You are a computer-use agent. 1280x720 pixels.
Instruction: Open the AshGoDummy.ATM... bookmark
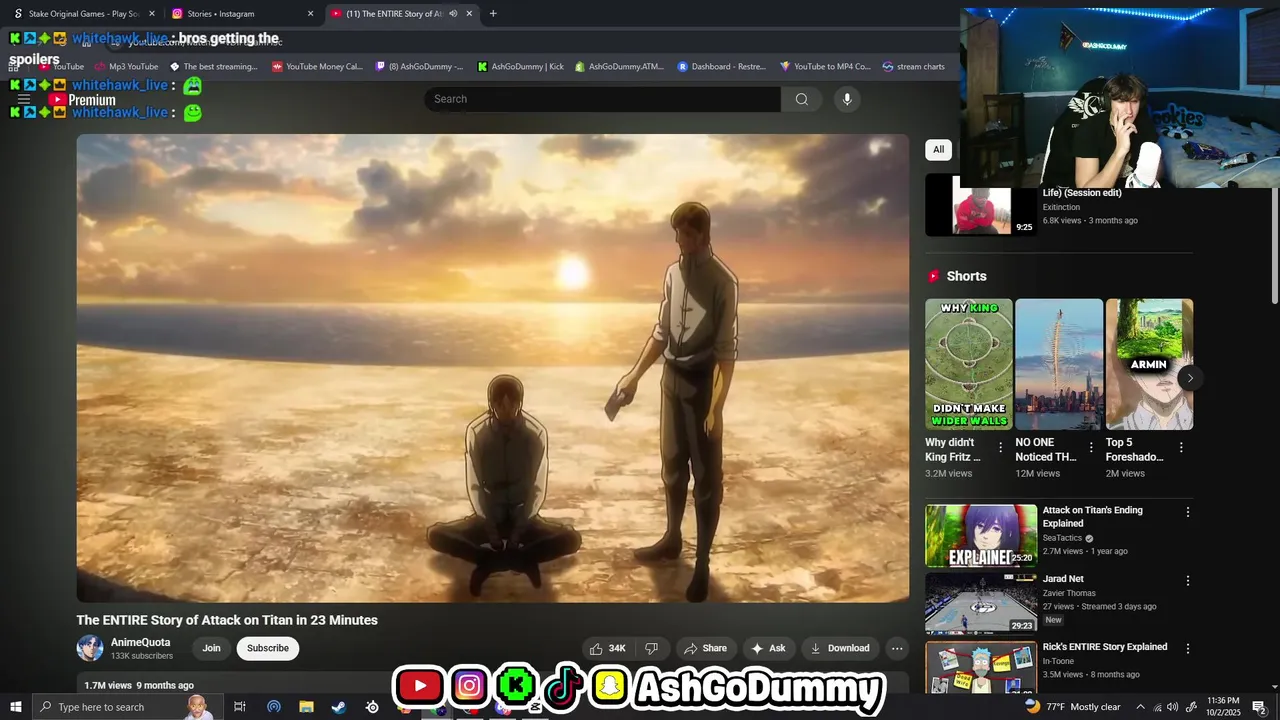[x=619, y=67]
